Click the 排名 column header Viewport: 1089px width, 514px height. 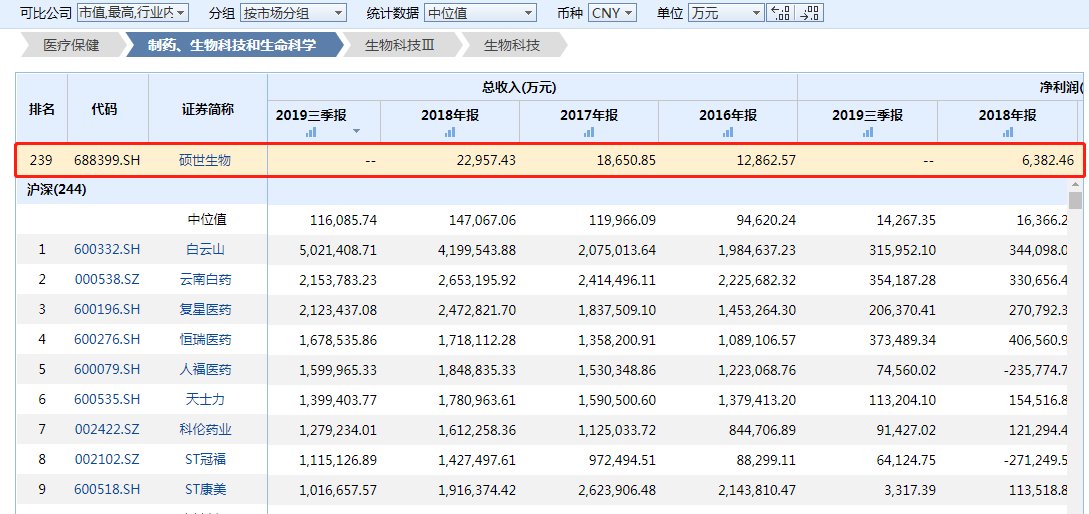pyautogui.click(x=42, y=109)
